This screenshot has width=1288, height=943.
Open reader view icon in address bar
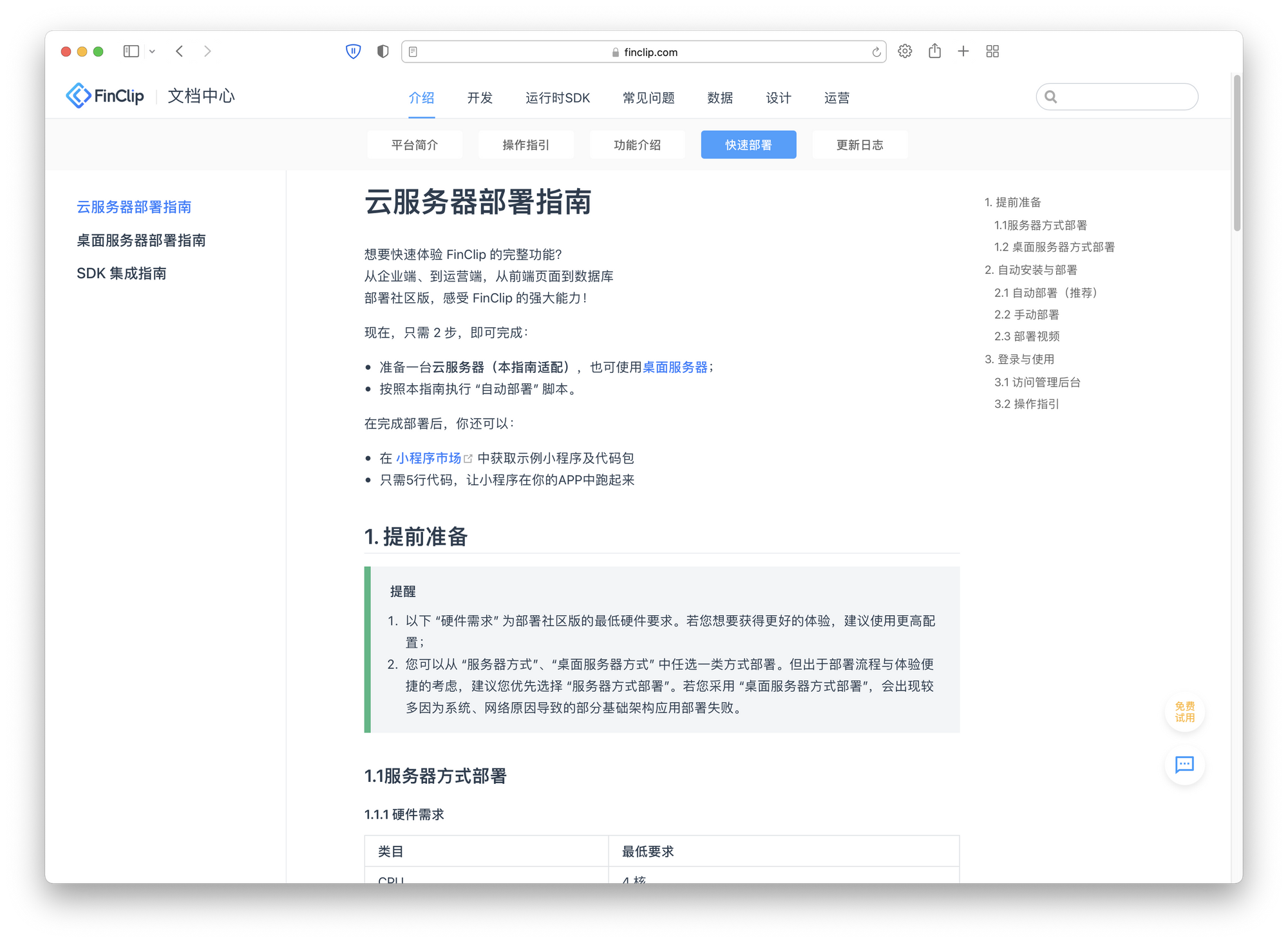pyautogui.click(x=413, y=52)
